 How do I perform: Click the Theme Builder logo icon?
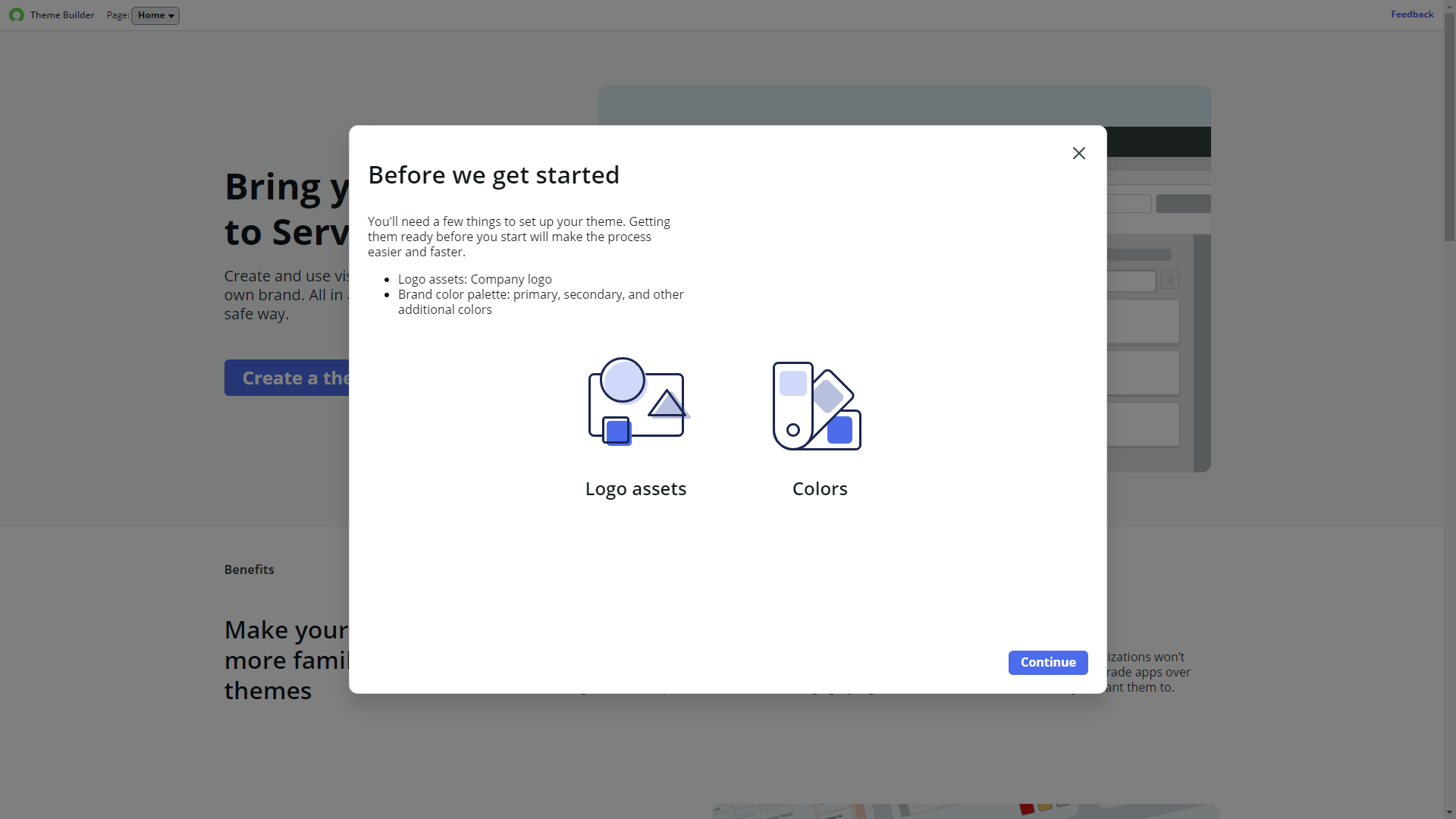click(x=16, y=15)
